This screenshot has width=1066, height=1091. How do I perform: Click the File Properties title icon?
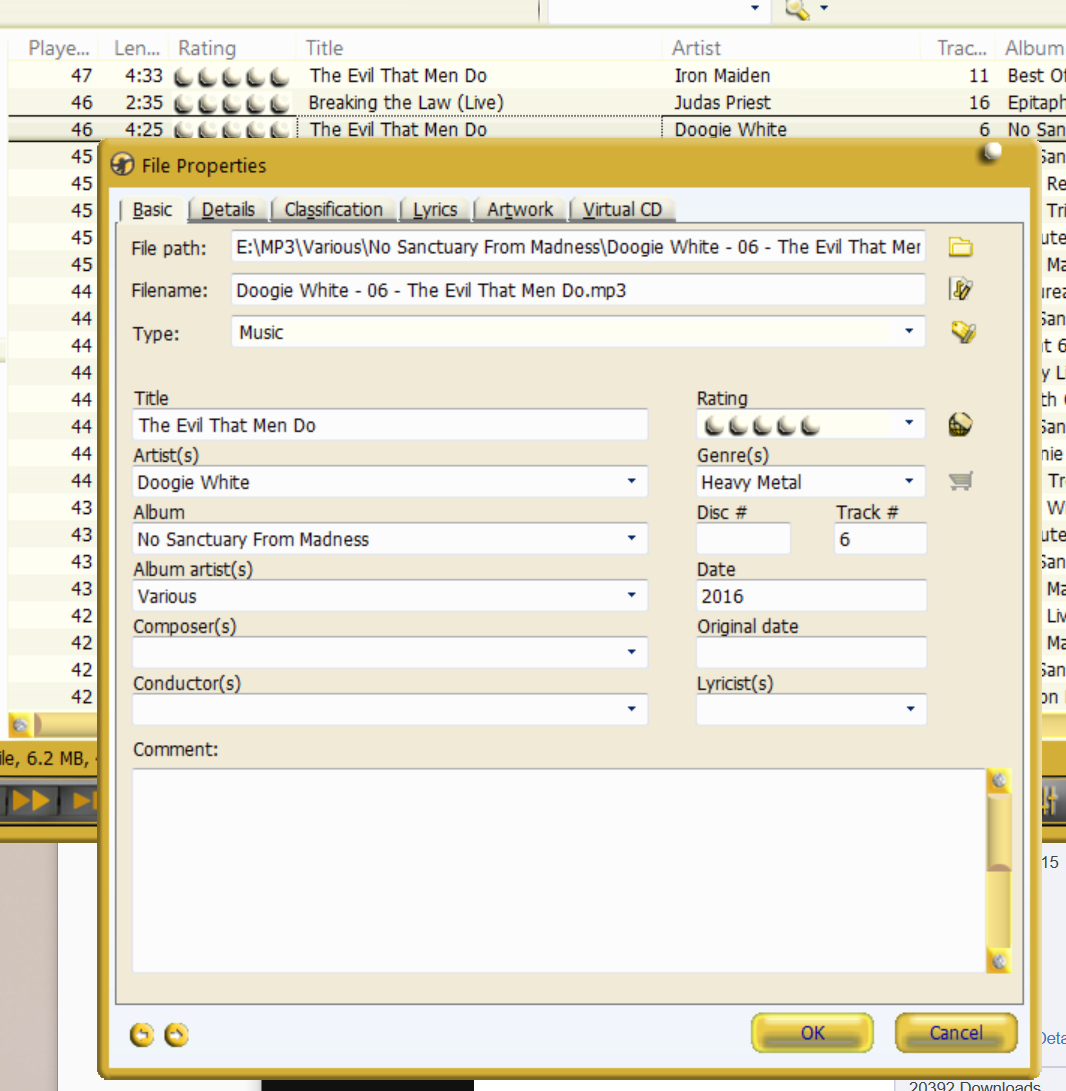point(122,165)
